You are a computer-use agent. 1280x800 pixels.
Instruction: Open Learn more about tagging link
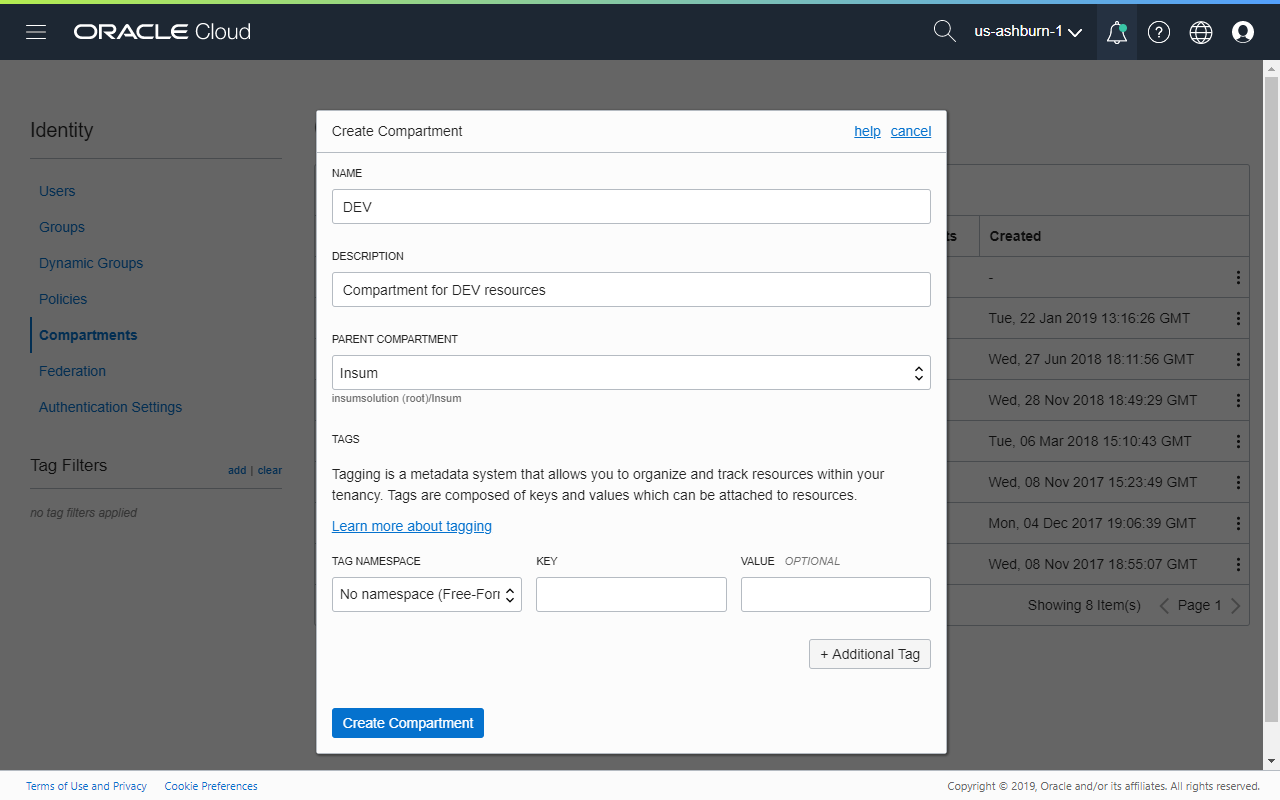tap(412, 526)
